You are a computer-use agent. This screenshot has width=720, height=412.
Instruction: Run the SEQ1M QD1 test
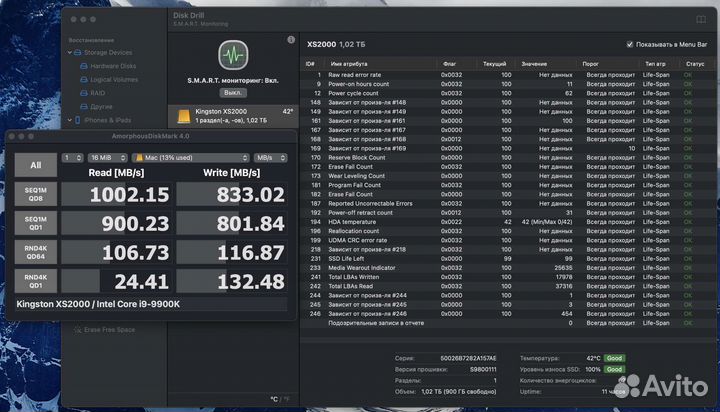pos(36,223)
